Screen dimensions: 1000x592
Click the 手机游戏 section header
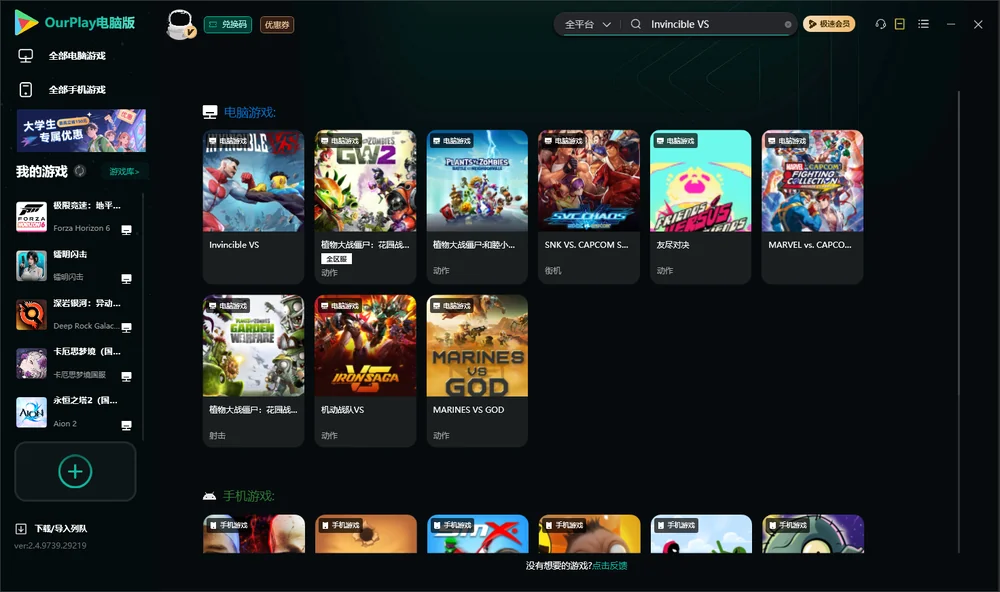(249, 496)
